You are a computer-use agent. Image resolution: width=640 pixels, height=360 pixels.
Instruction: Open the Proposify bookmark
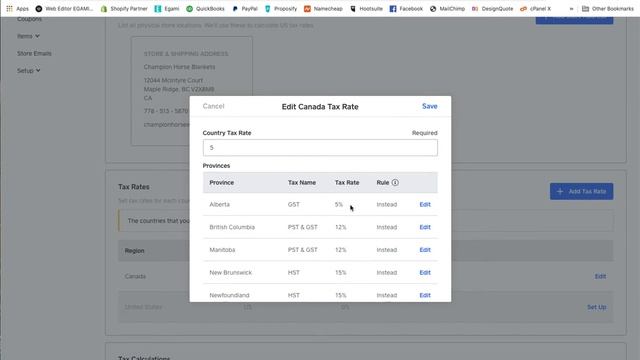(x=281, y=9)
